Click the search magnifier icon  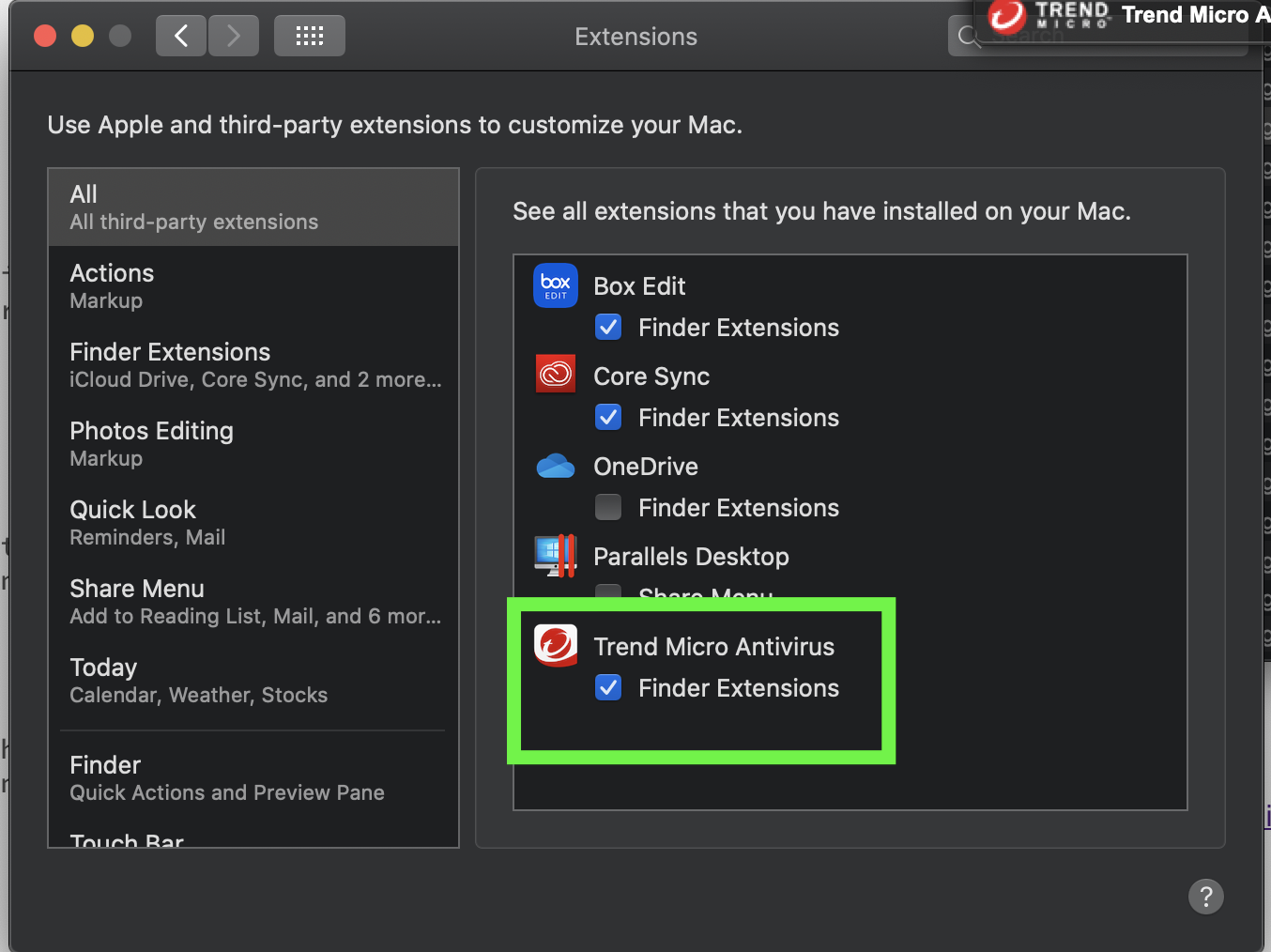(969, 37)
